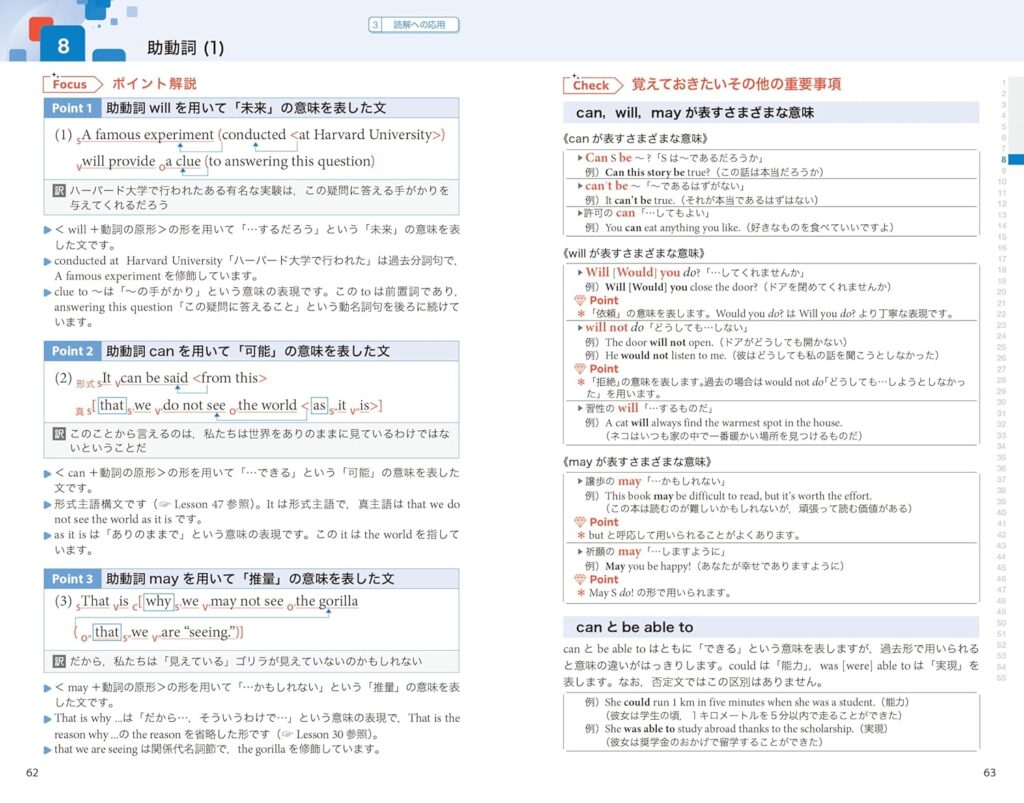Open the 読解への応用 tab at top

pyautogui.click(x=414, y=25)
